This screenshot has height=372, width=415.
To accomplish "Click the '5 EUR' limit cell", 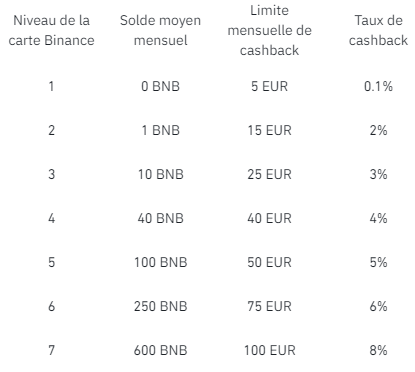I will coord(269,86).
